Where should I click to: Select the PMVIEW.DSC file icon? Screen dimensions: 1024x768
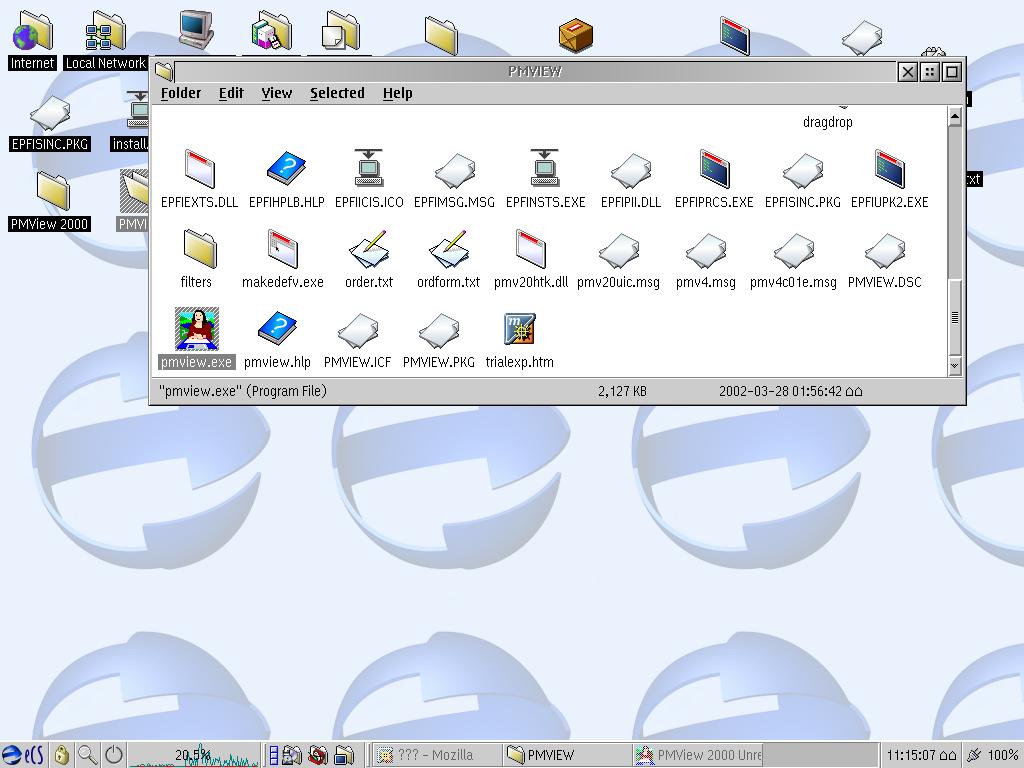(x=885, y=251)
